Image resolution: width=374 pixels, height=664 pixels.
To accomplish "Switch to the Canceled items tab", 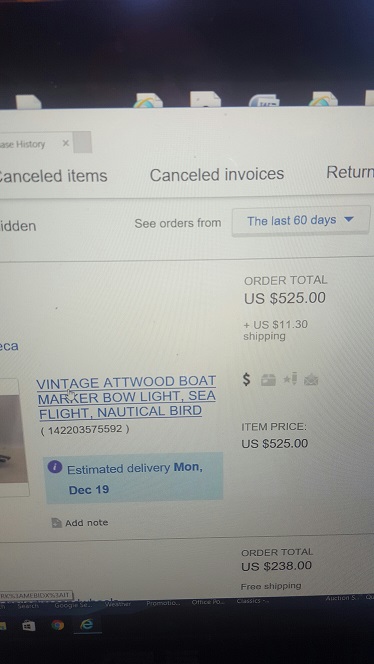I will [53, 176].
